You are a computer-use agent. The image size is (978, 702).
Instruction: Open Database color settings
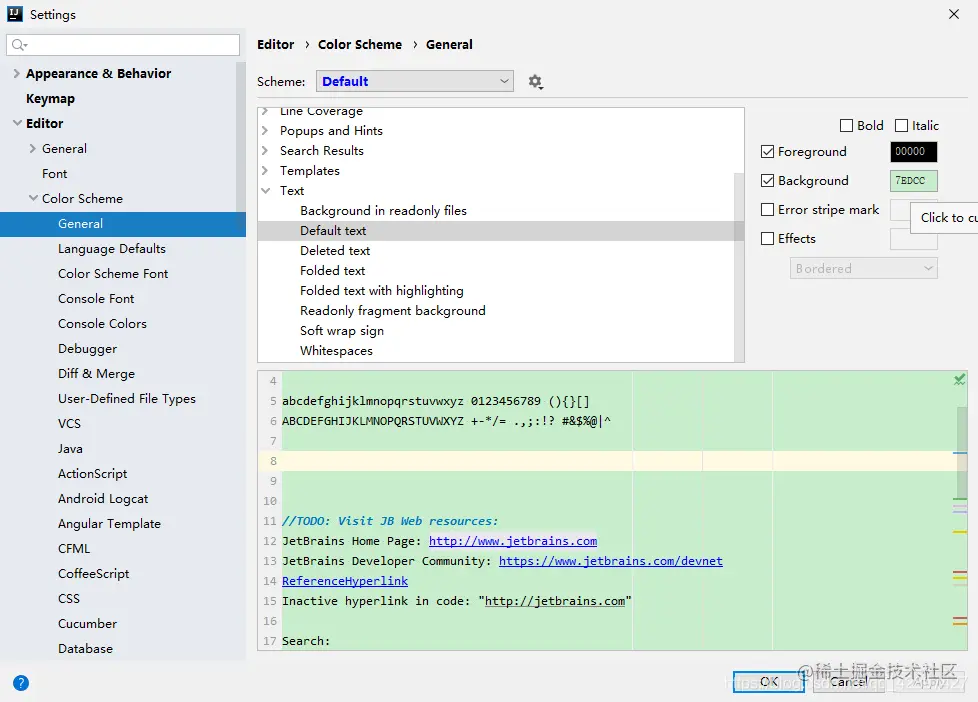85,648
